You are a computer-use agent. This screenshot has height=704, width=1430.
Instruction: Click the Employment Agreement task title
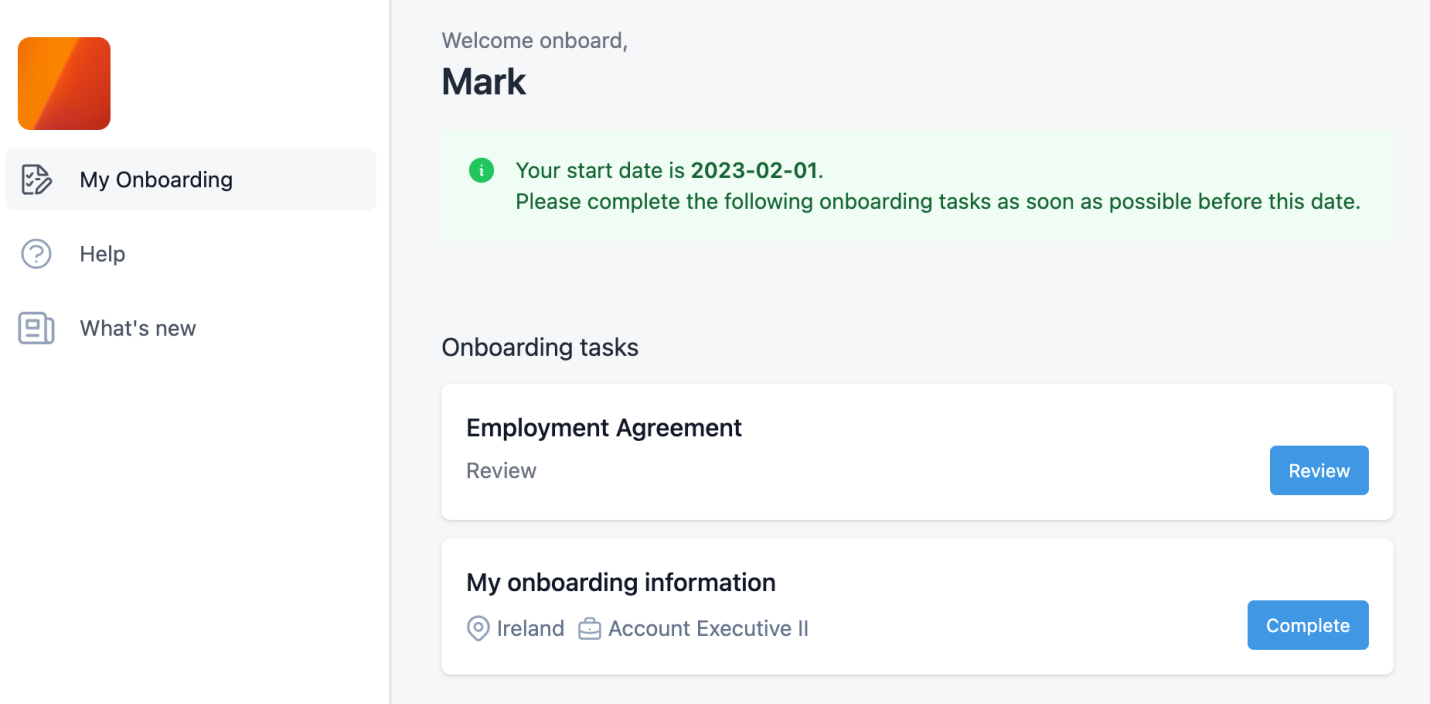coord(604,428)
